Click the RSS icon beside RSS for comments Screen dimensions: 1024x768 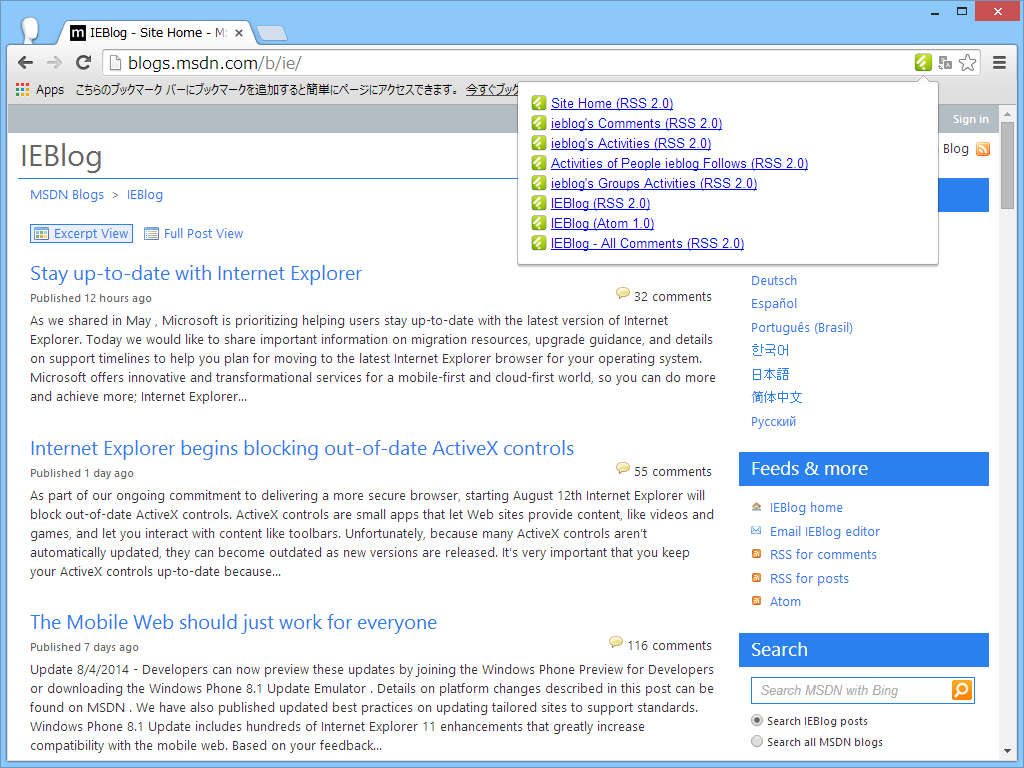756,554
